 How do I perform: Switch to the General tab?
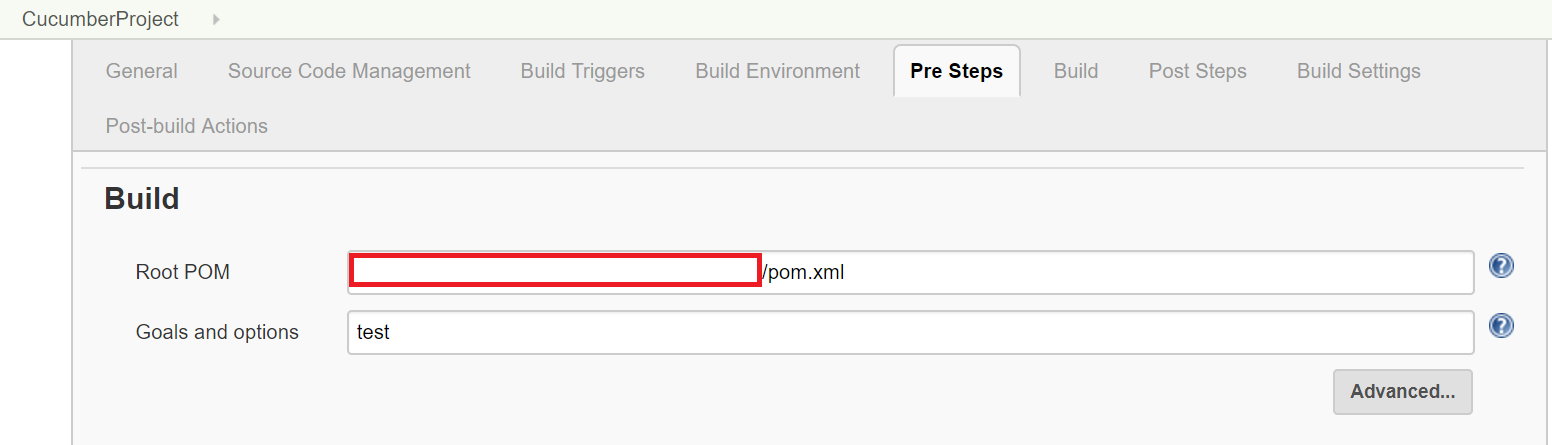[x=142, y=71]
